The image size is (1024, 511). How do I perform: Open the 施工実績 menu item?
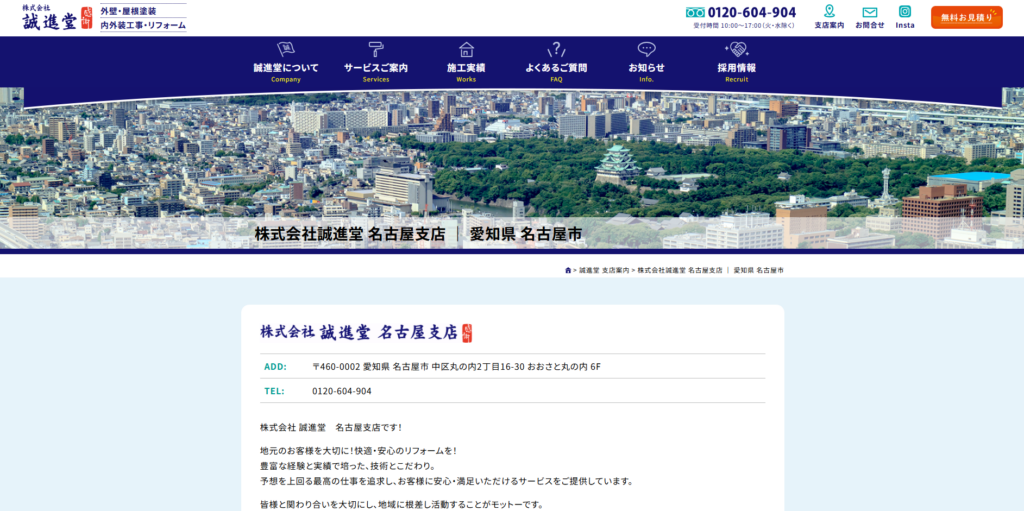(x=466, y=67)
